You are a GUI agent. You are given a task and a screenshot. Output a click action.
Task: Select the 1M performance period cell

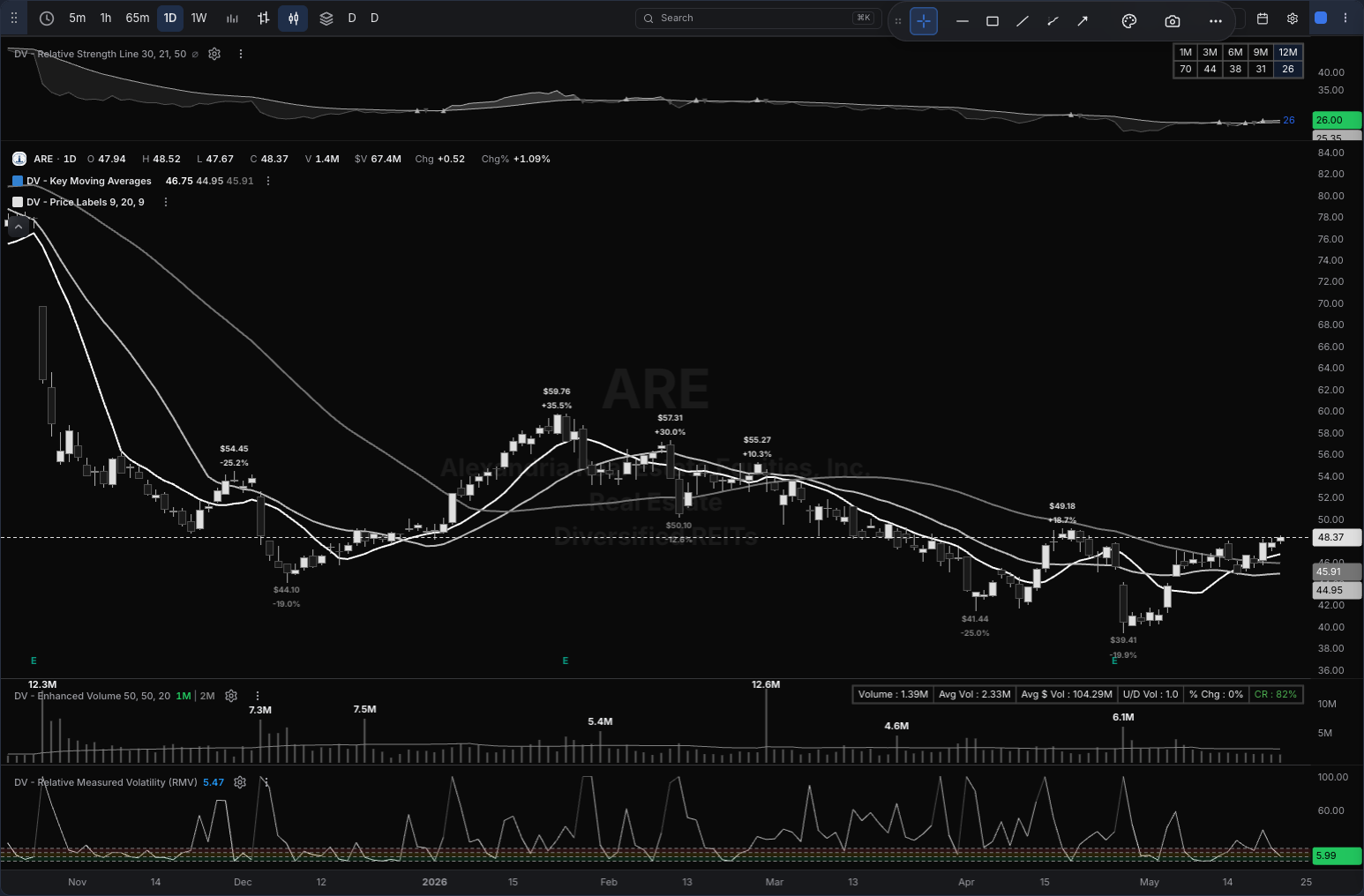(x=1186, y=52)
